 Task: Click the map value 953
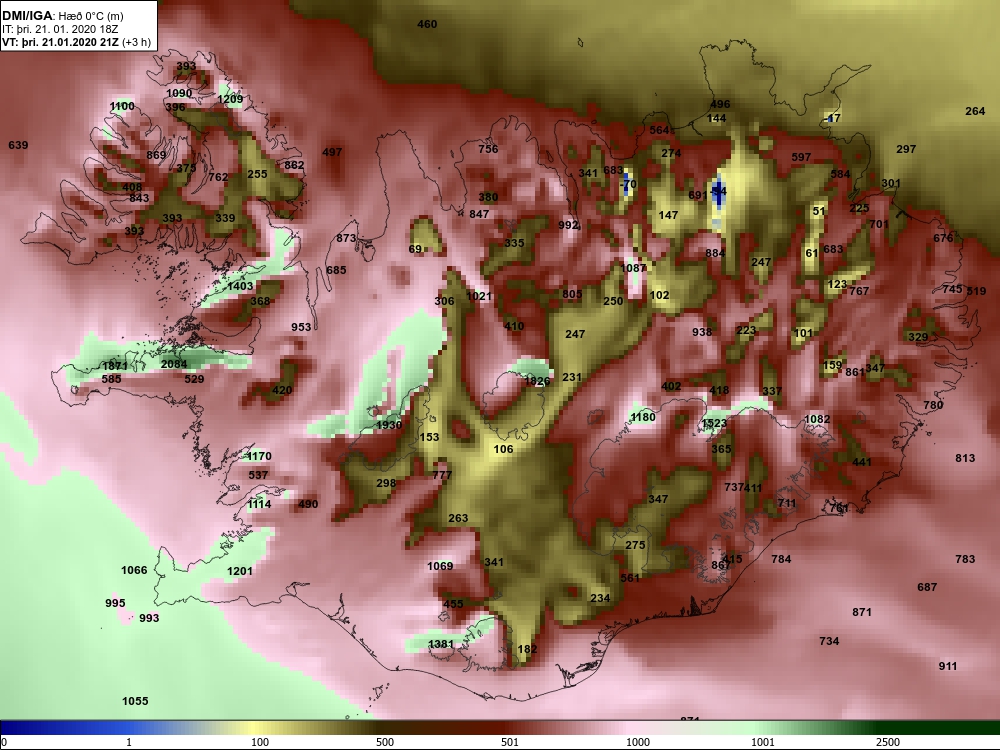click(x=301, y=327)
